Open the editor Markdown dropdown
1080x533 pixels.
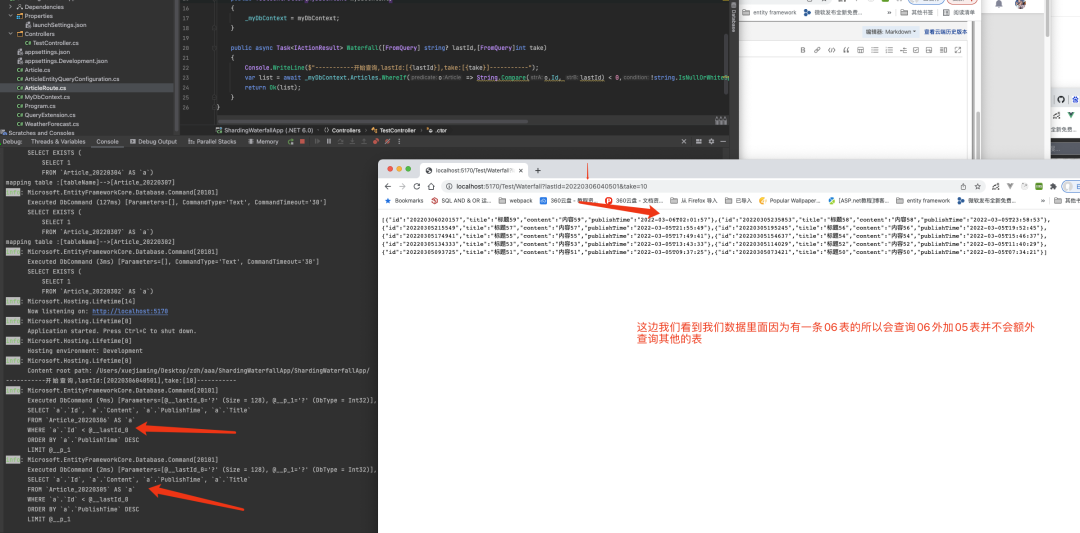pyautogui.click(x=889, y=32)
